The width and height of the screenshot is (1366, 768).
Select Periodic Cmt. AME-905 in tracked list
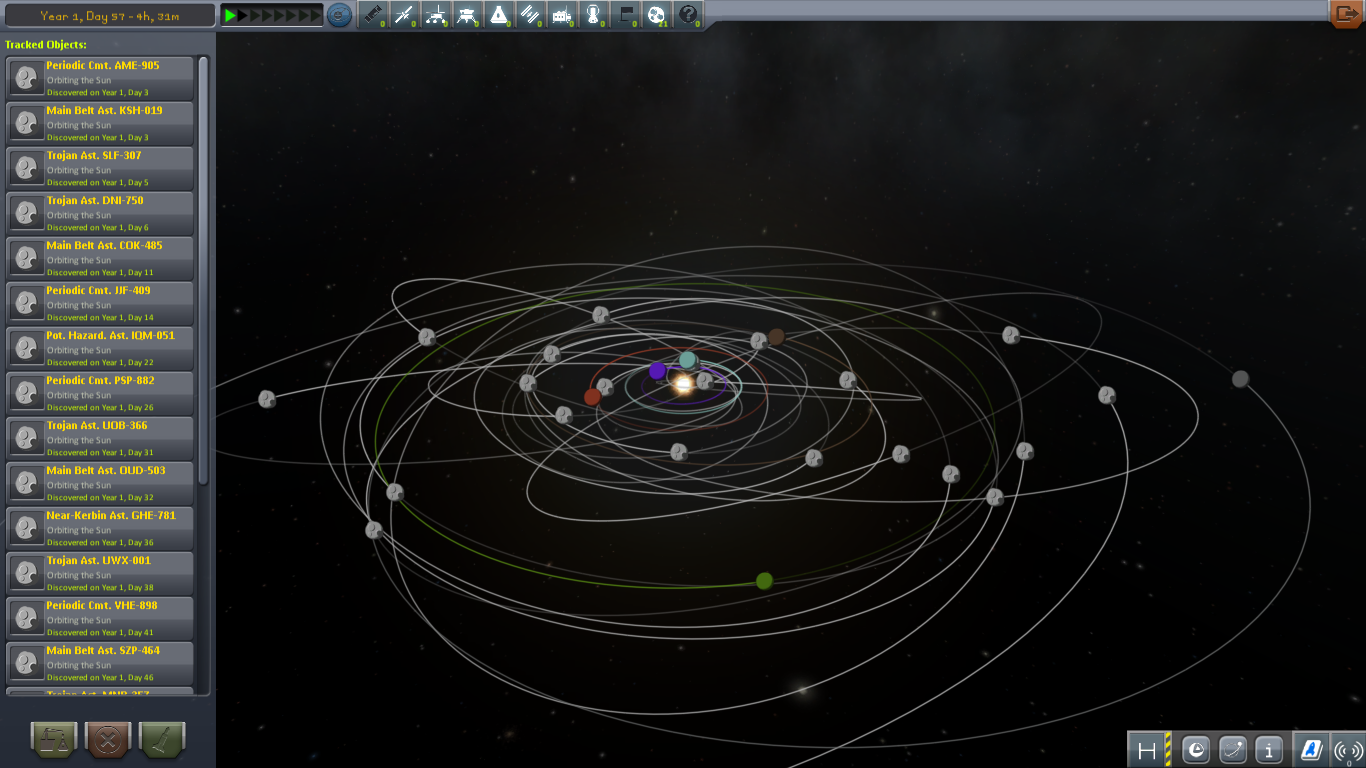pos(100,78)
